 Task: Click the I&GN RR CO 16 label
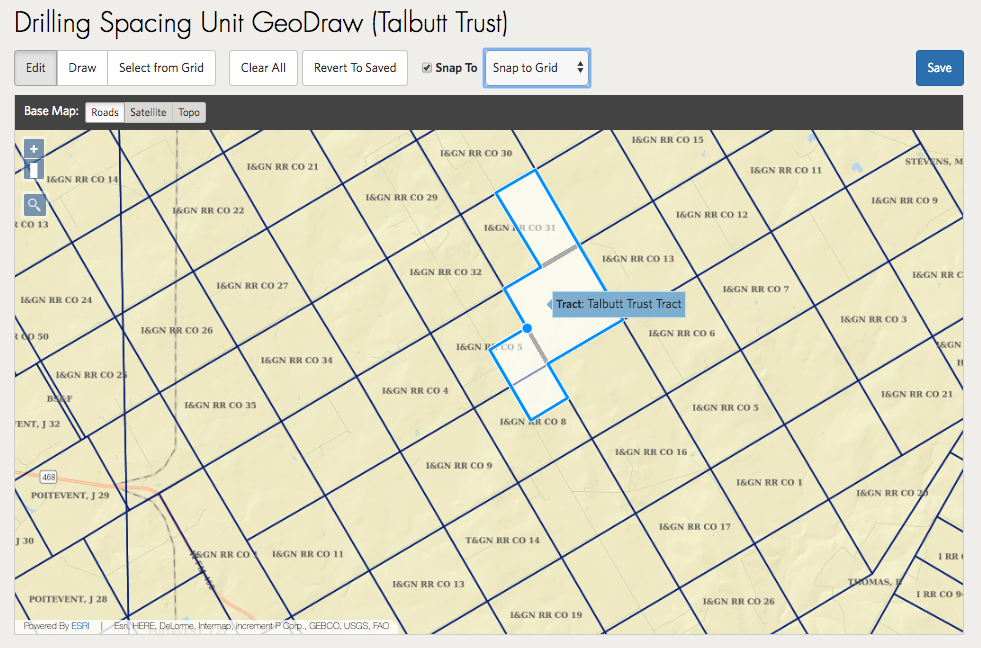tap(651, 452)
